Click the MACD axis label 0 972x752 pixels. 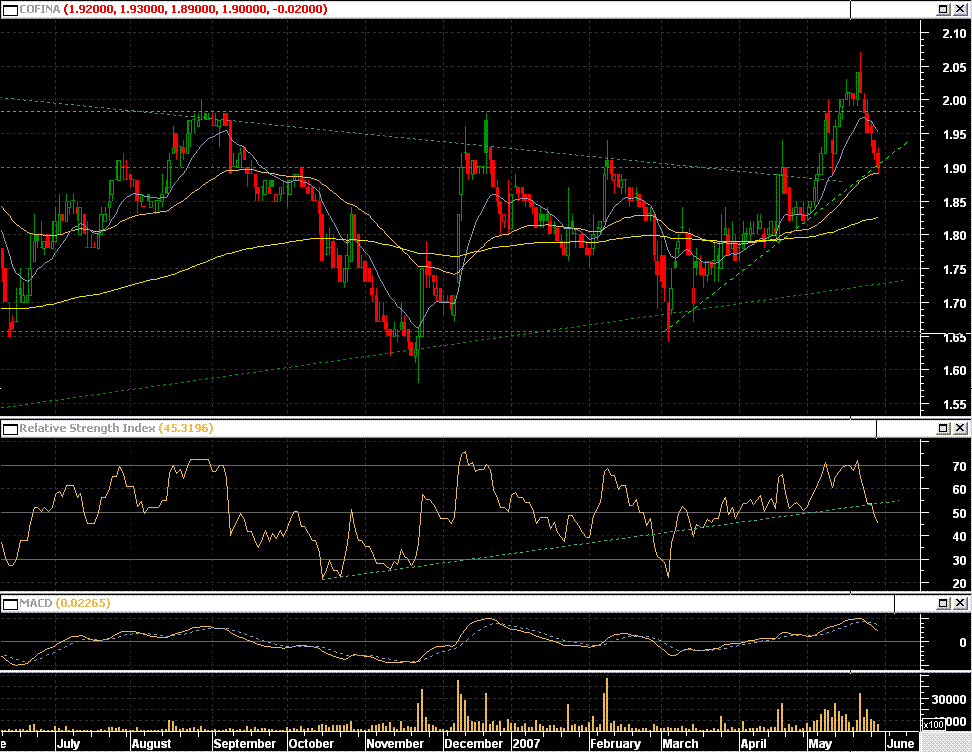pos(963,642)
